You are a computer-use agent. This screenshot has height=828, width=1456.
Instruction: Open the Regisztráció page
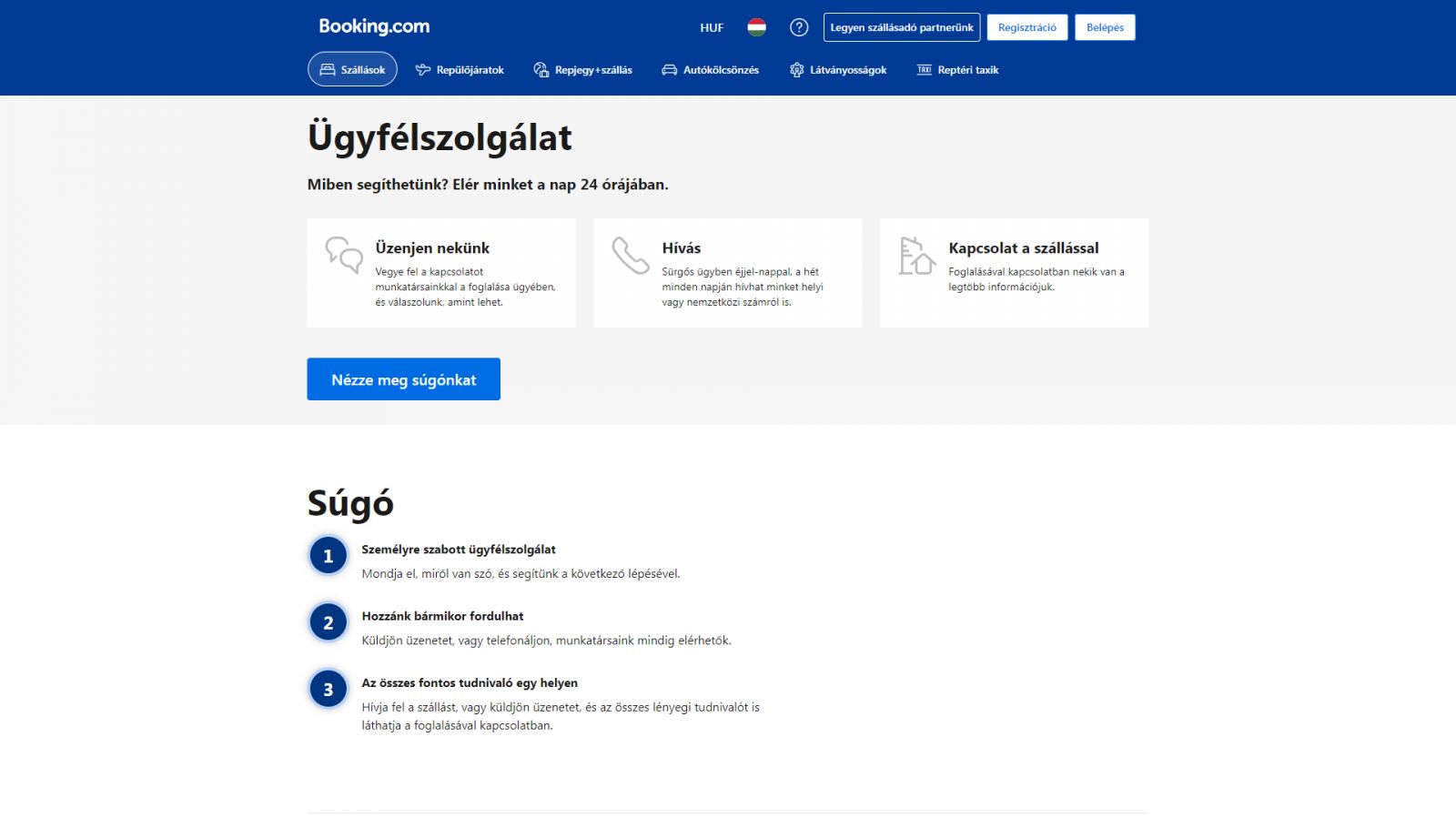pyautogui.click(x=1027, y=27)
